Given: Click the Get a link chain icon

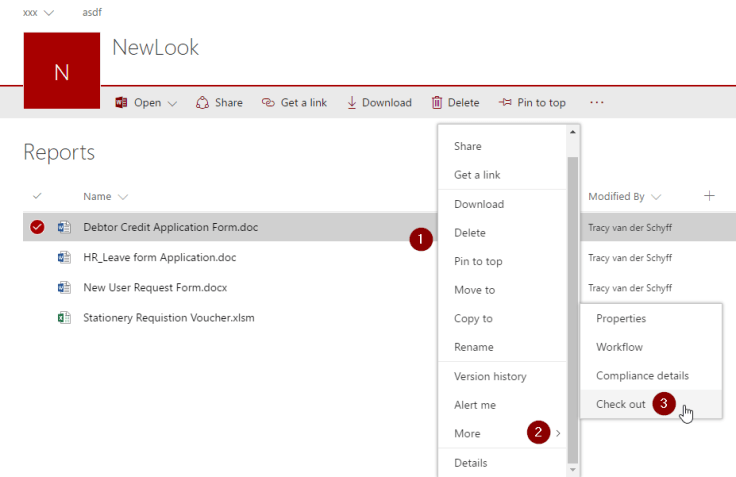Looking at the screenshot, I should (268, 103).
